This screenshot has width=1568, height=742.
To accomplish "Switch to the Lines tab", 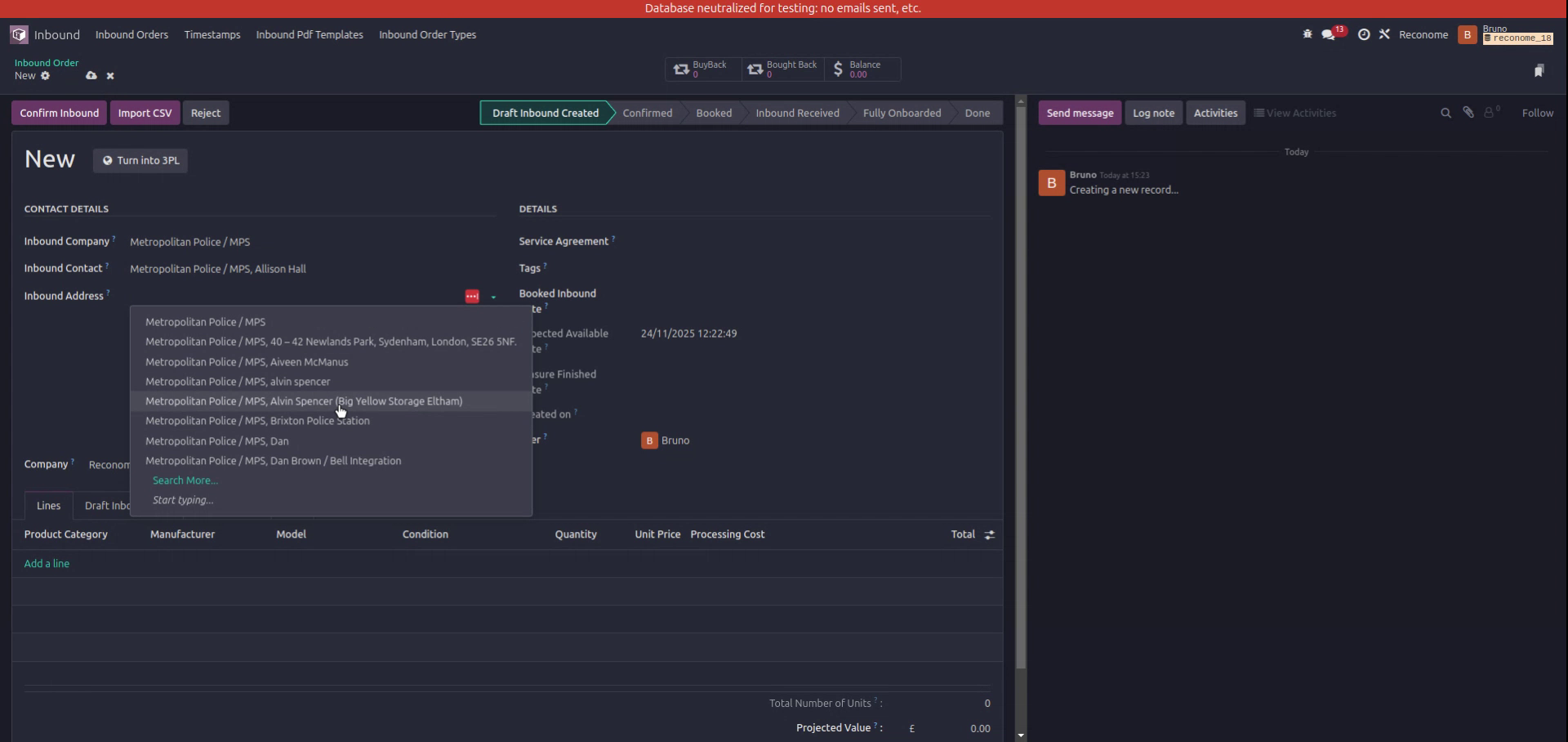I will (48, 505).
